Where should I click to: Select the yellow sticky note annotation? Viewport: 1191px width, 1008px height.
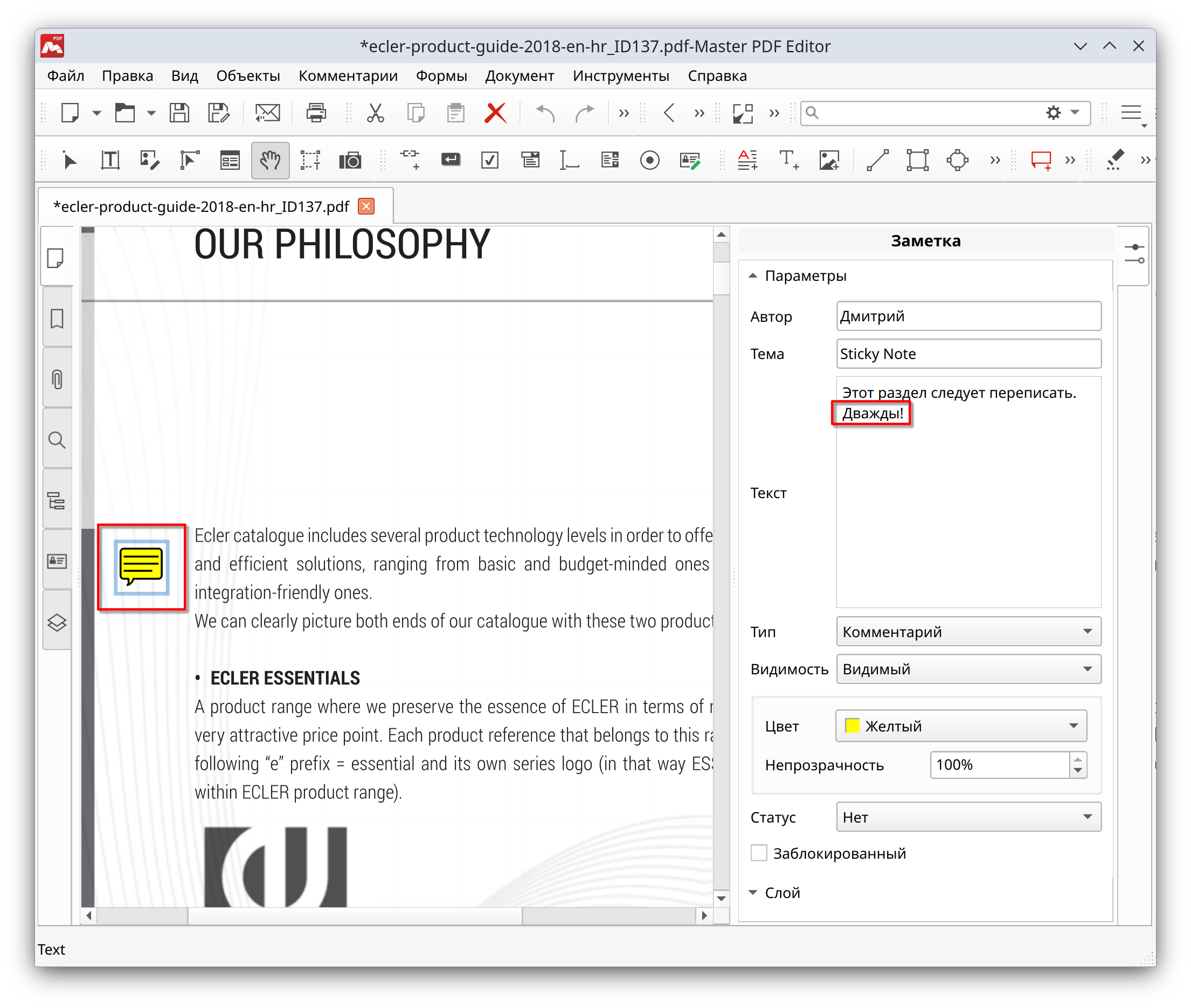tap(141, 567)
